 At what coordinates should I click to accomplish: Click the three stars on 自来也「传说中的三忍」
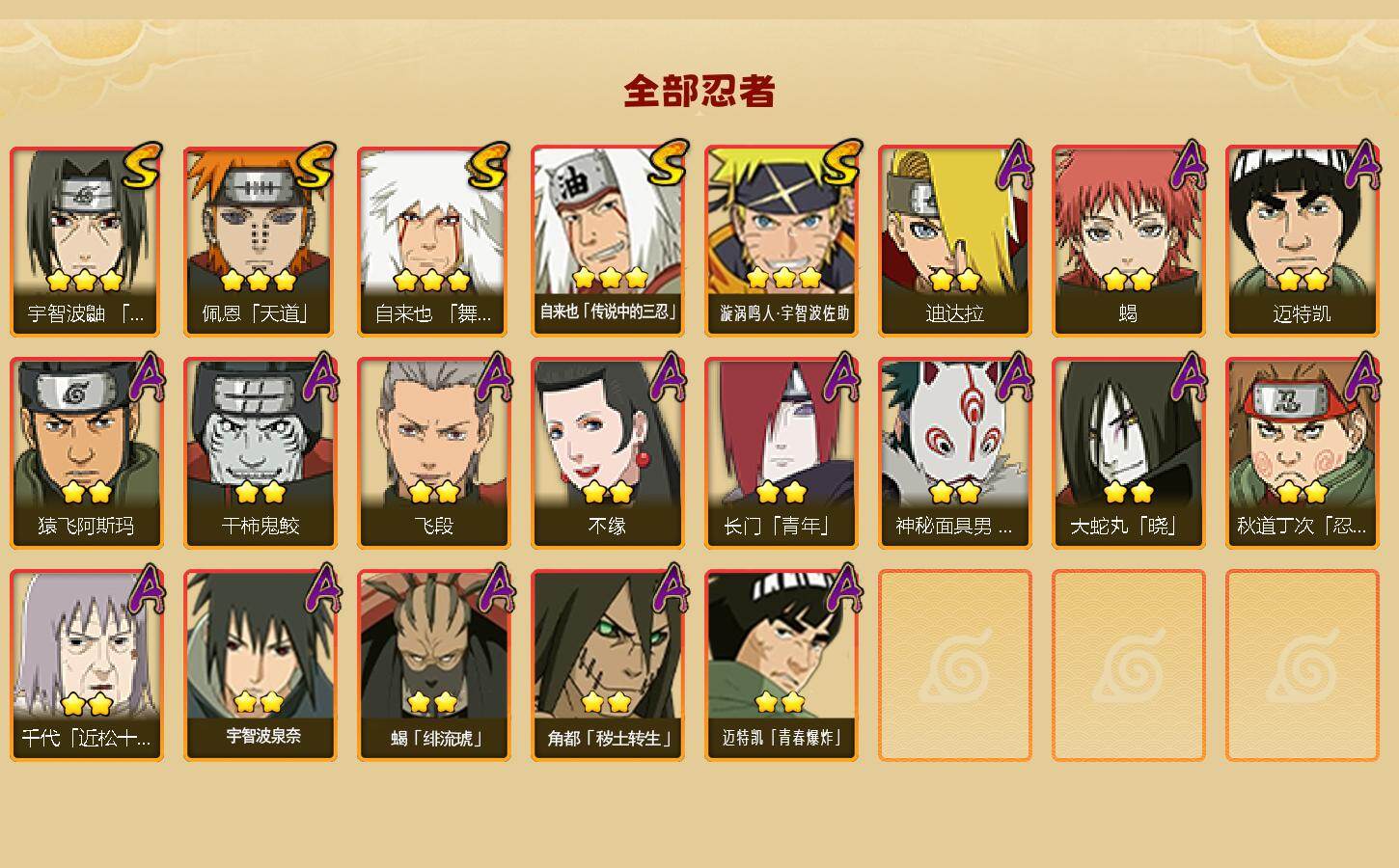click(610, 279)
